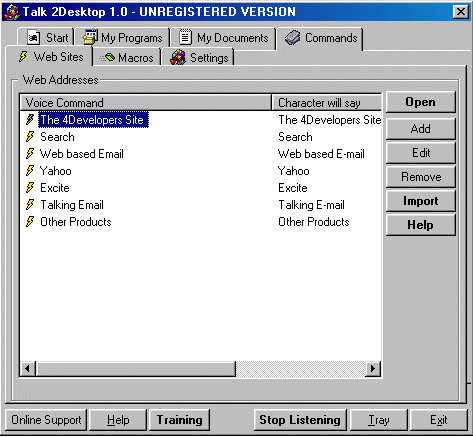Click the Character will say column header
Viewport: 473px width, 437px height.
pos(327,103)
